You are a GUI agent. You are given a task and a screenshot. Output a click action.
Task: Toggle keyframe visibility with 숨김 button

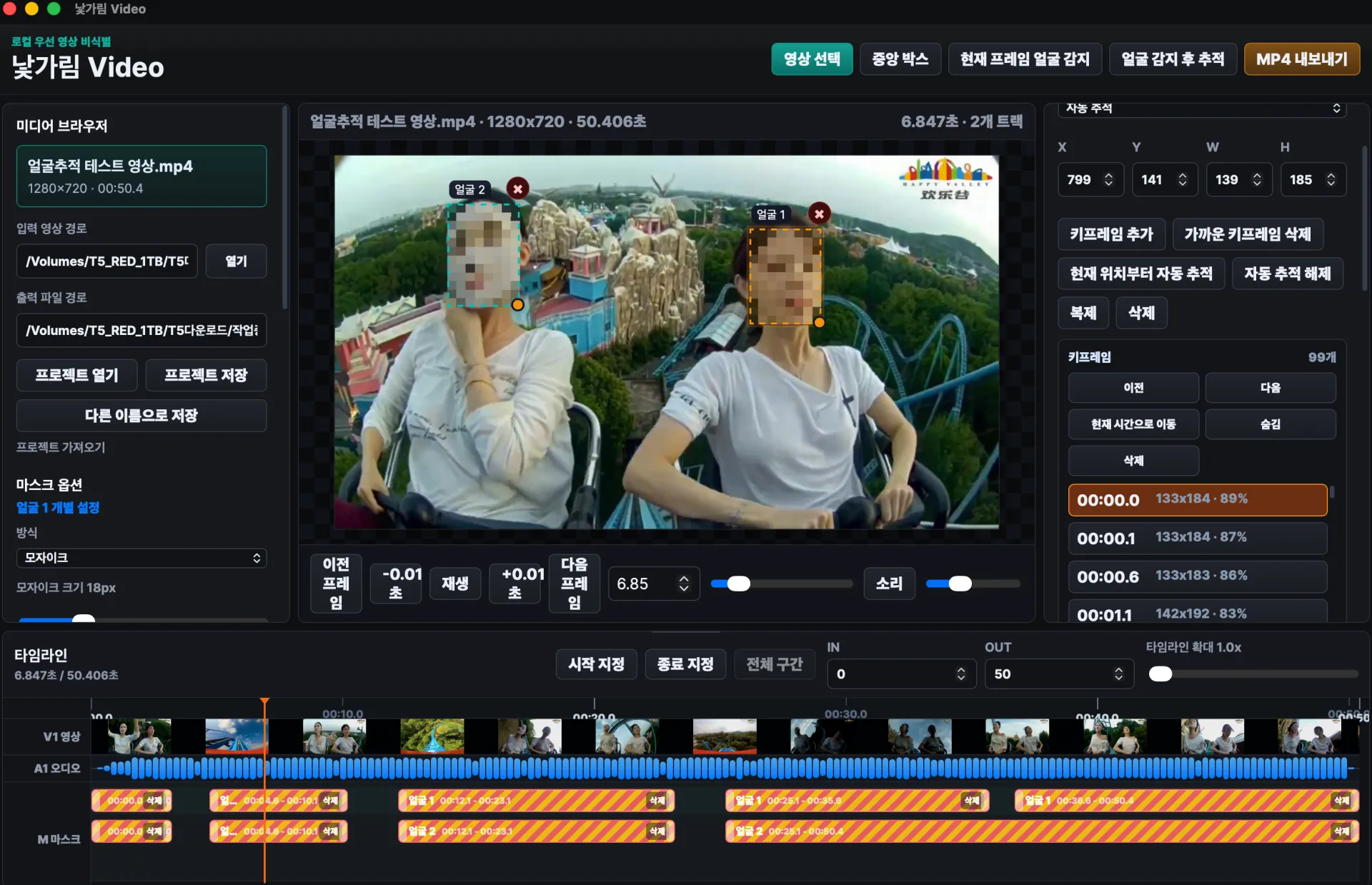(x=1270, y=424)
